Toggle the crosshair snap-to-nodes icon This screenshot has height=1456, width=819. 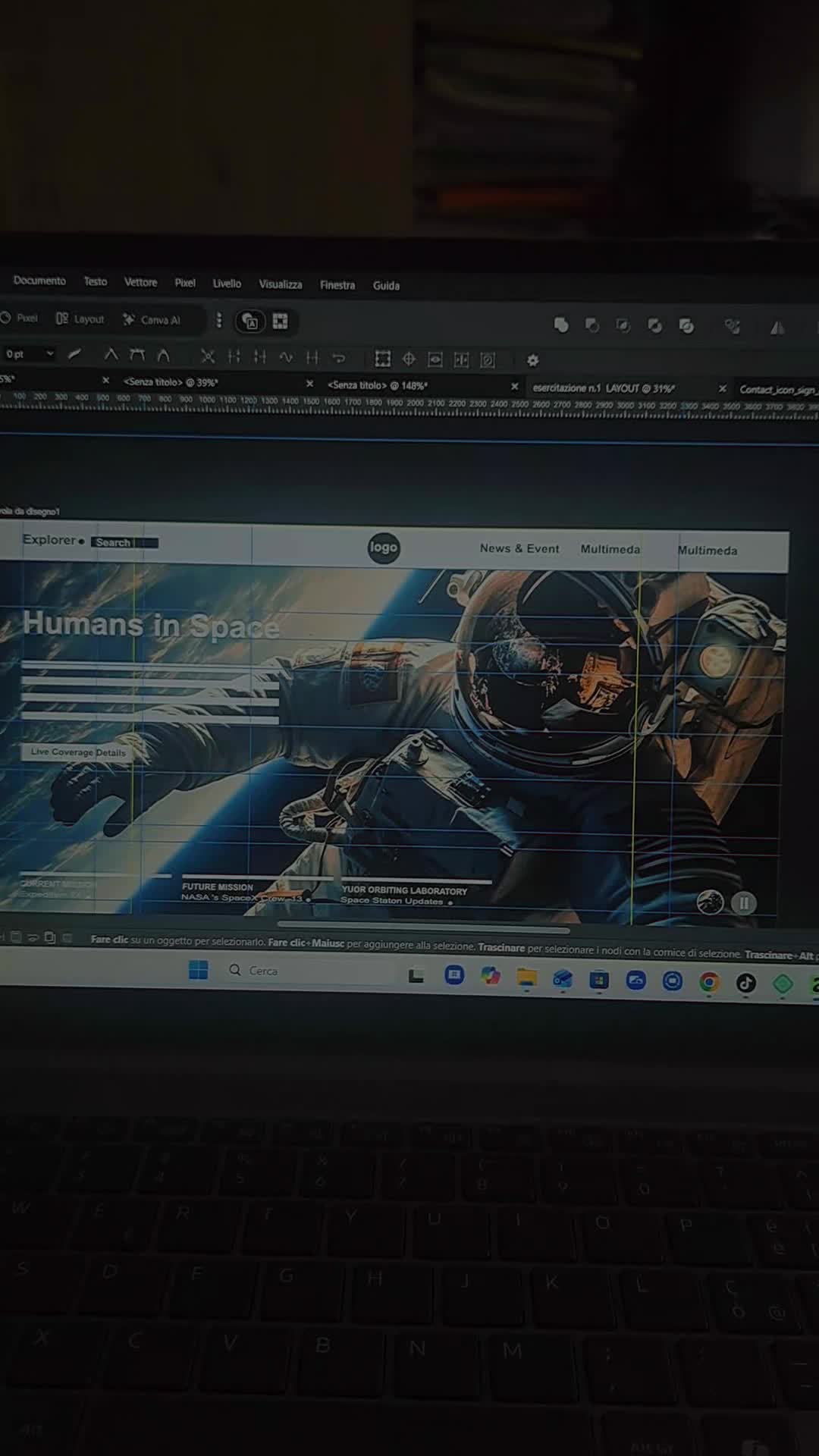tap(409, 359)
